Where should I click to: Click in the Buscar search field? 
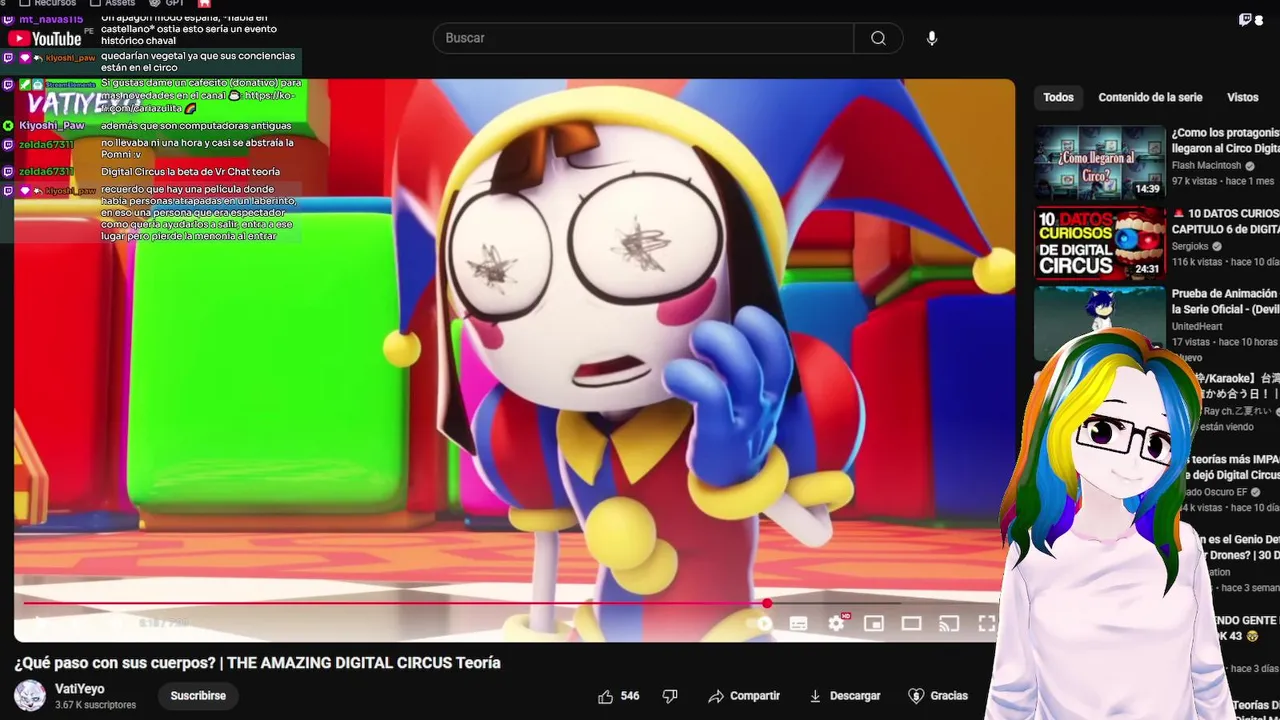tap(643, 38)
